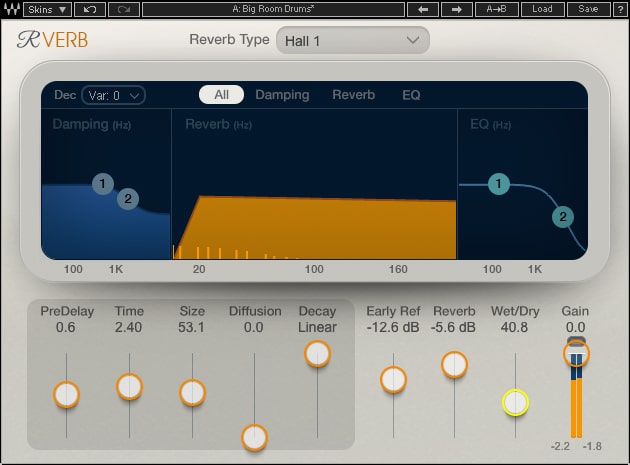Click the Load preset button

[x=541, y=9]
